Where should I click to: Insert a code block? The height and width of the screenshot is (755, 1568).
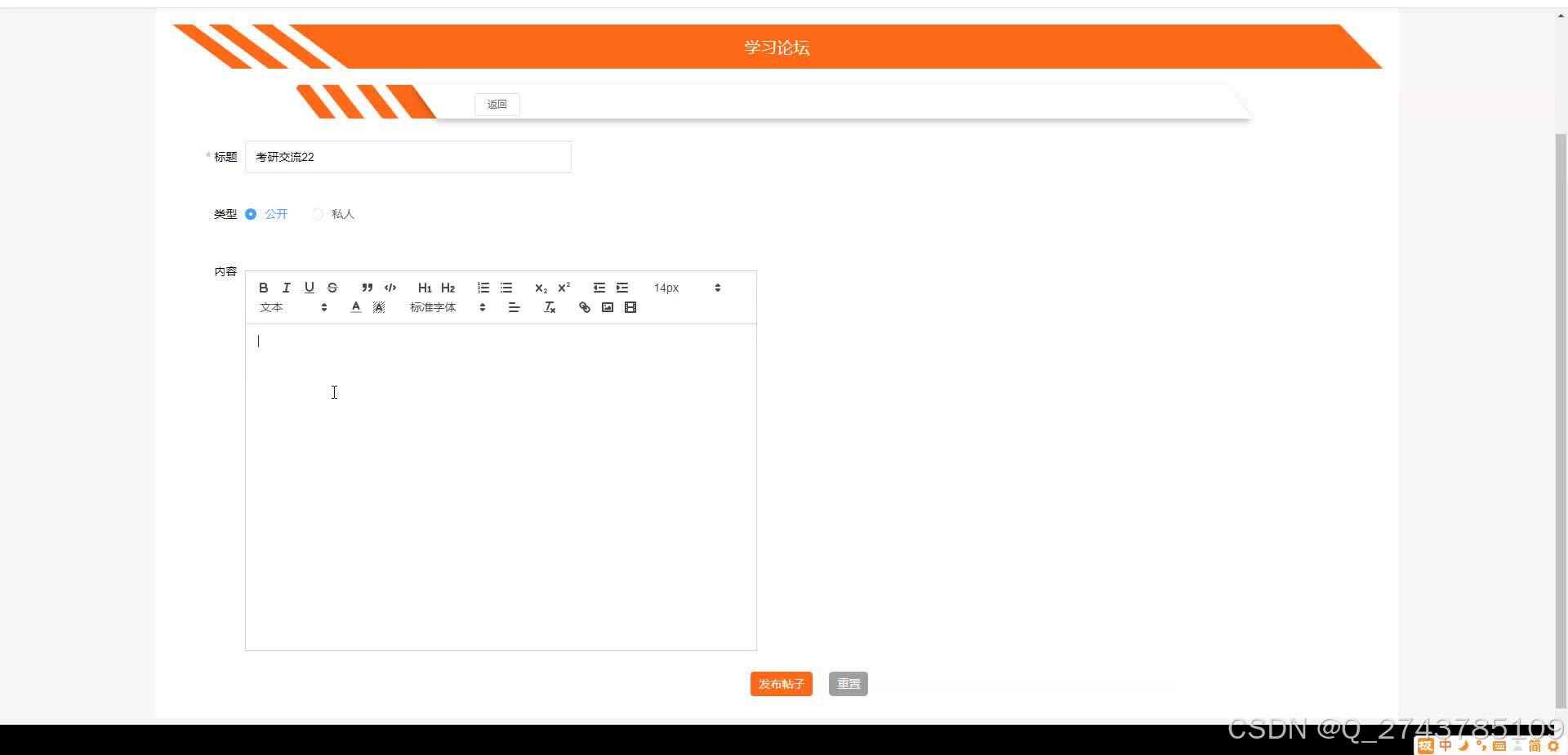390,288
